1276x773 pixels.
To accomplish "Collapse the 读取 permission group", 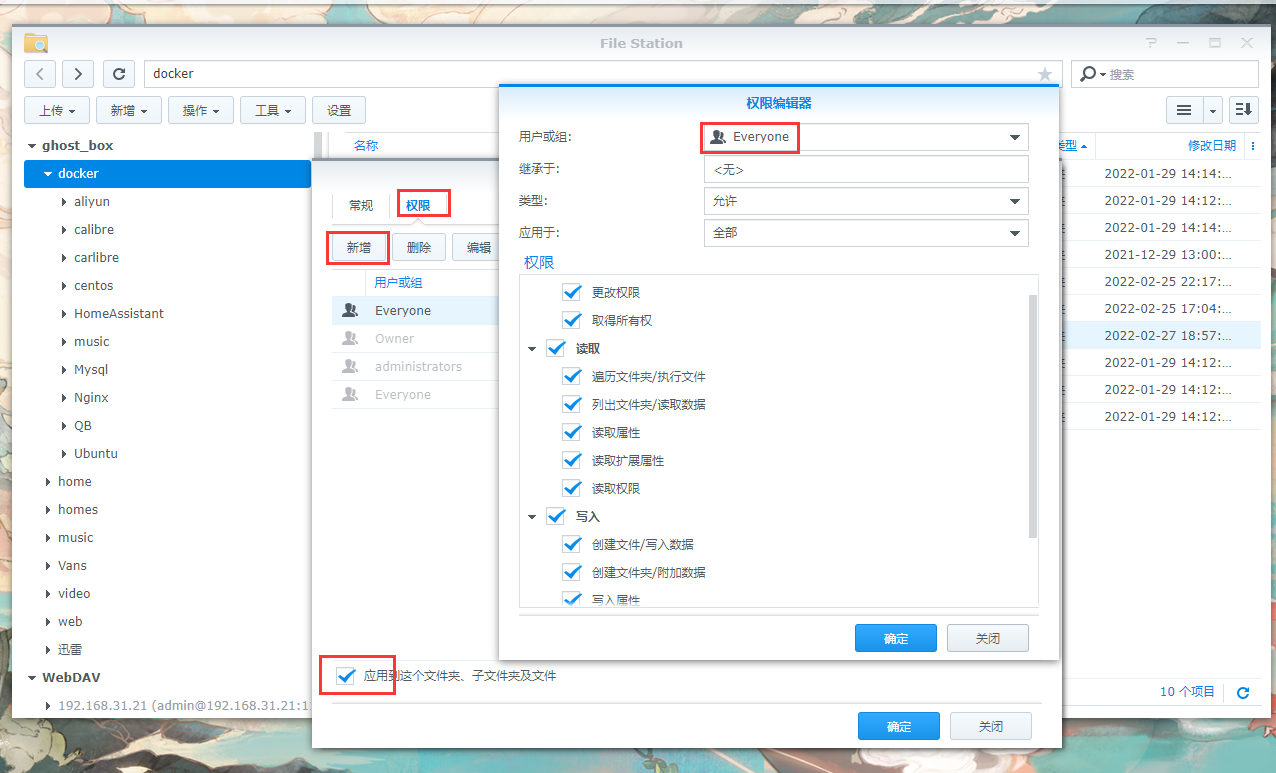I will coord(532,349).
